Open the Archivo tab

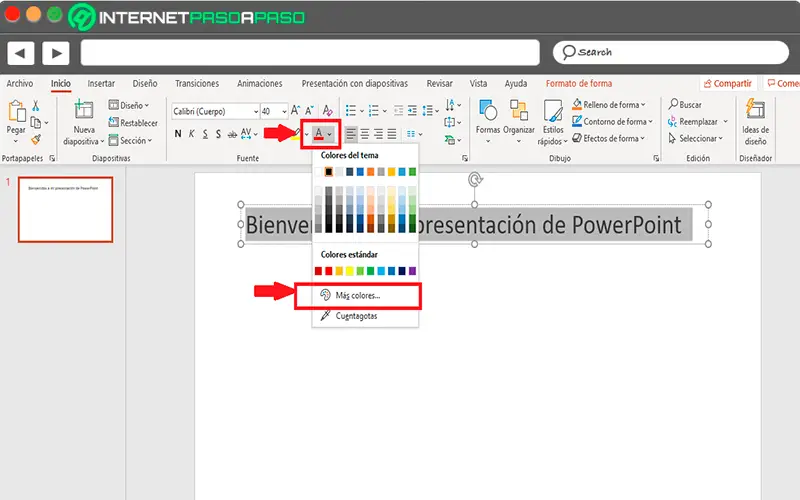tap(19, 83)
